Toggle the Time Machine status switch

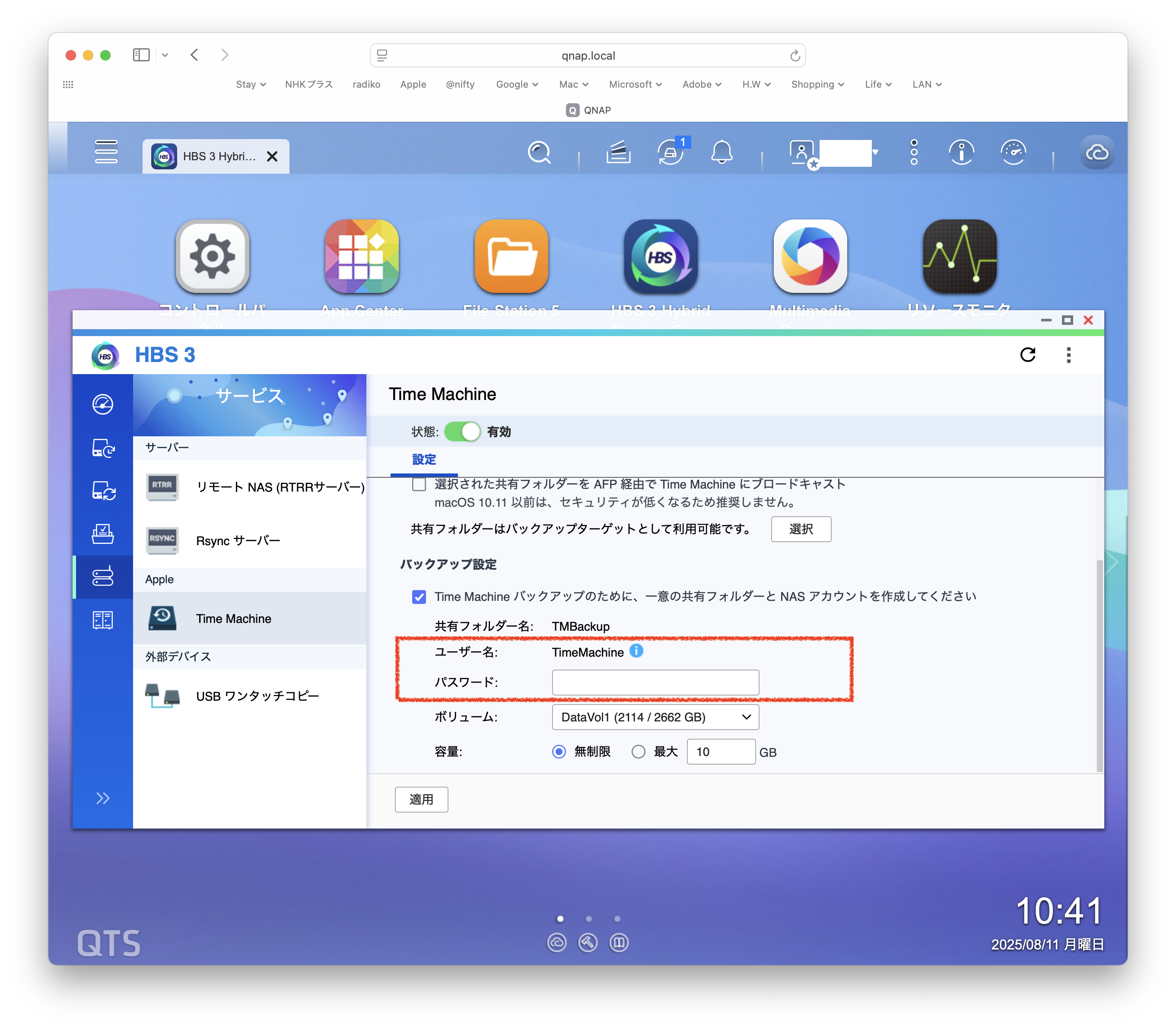click(462, 432)
